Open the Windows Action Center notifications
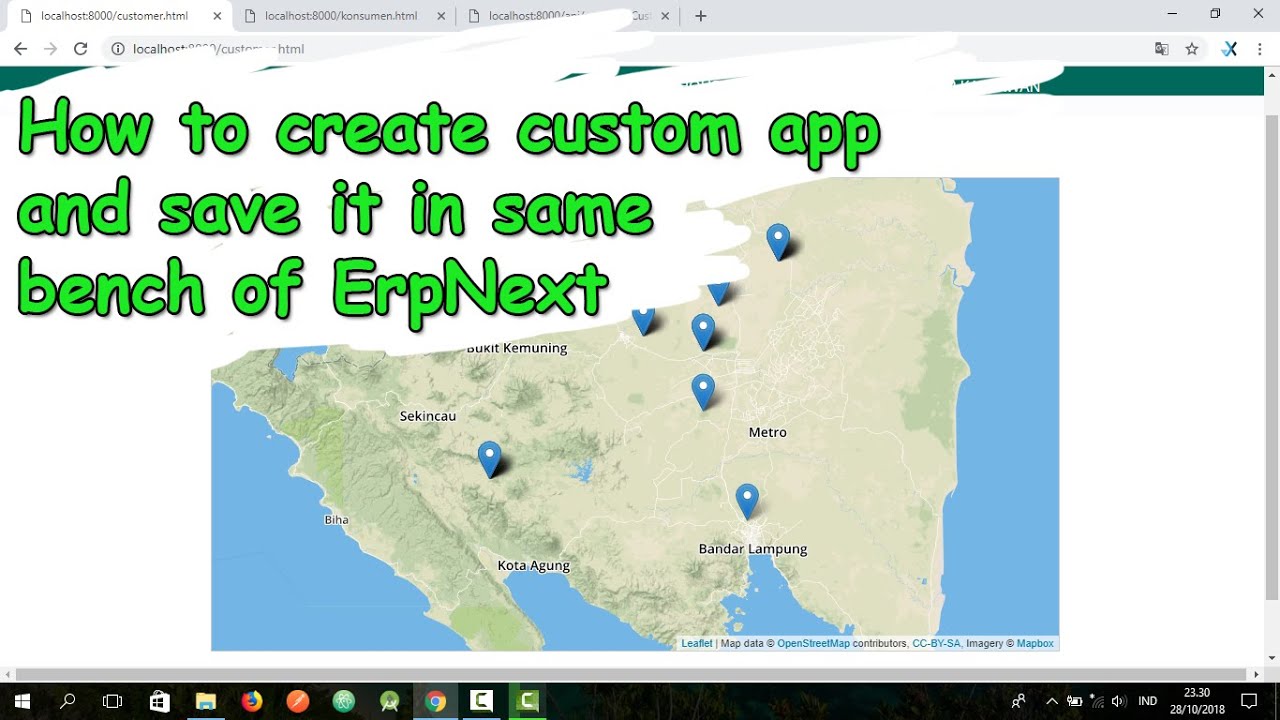 pos(1249,701)
